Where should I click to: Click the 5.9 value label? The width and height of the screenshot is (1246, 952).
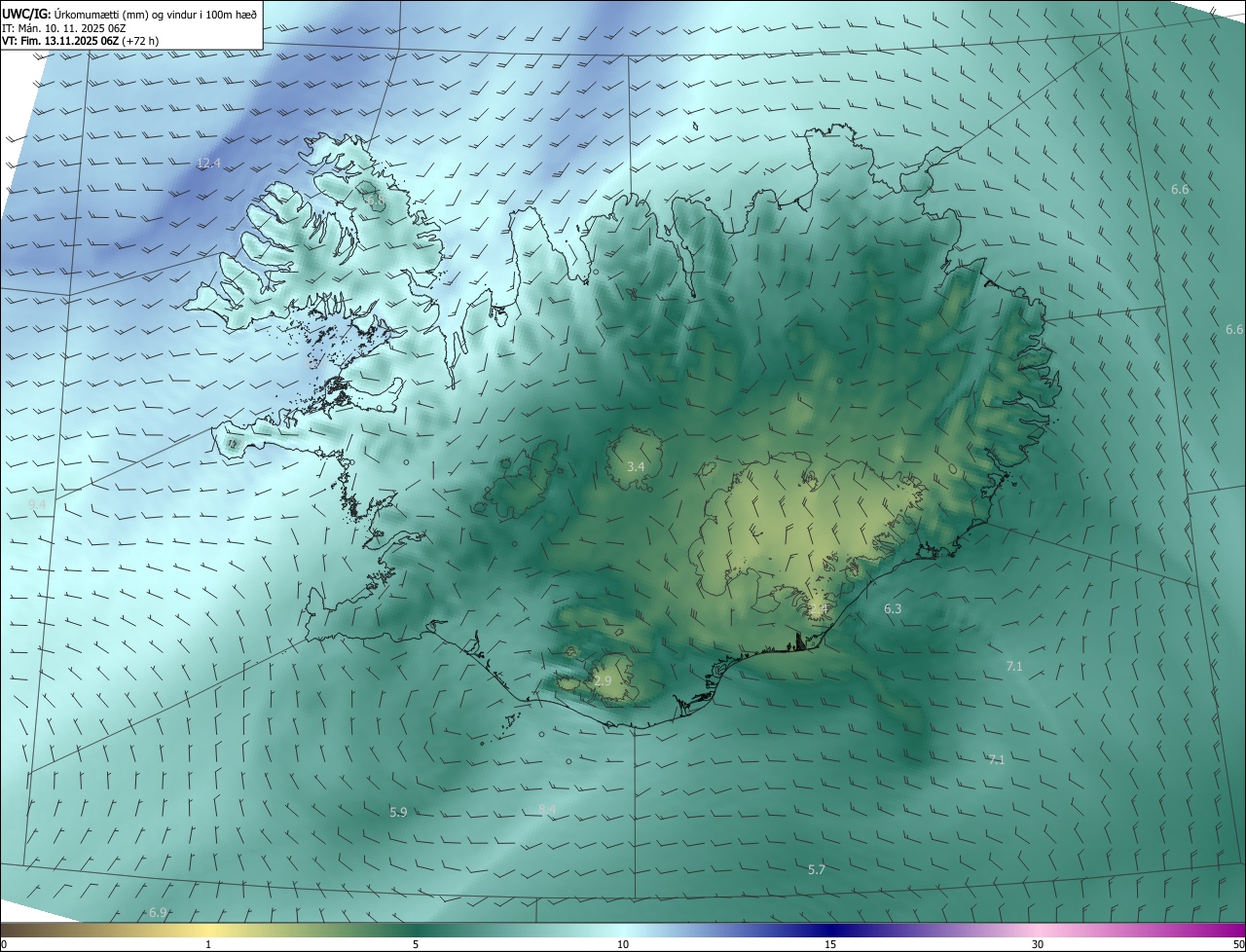coord(398,812)
